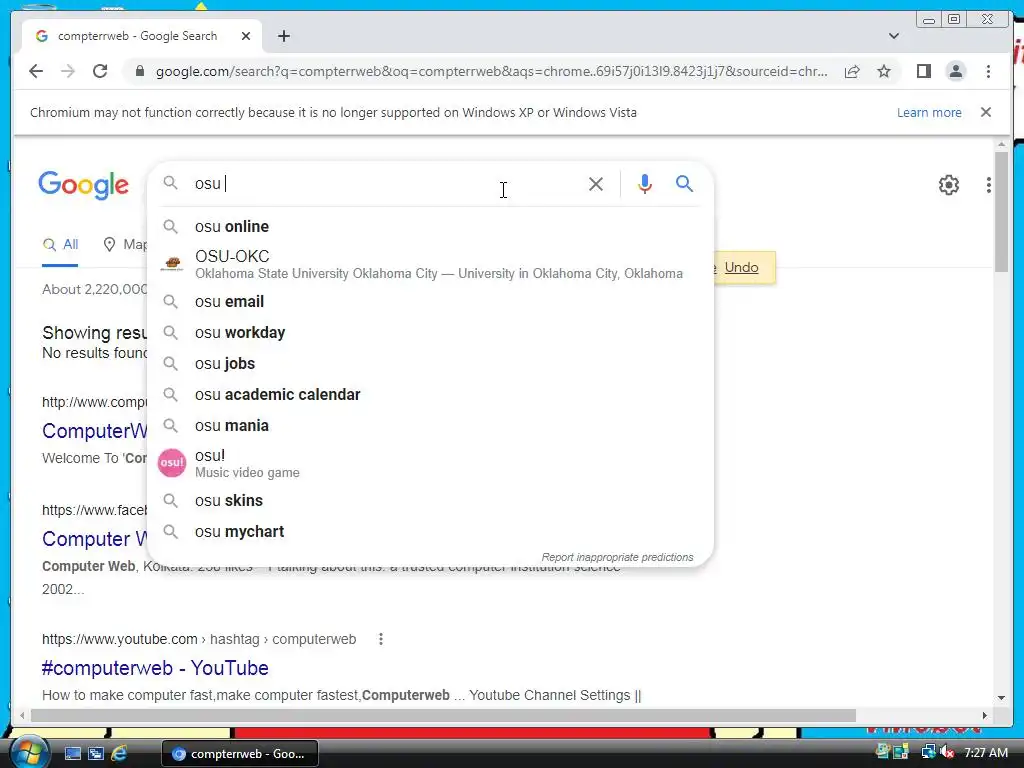Open the Chromium three-dot menu
The height and width of the screenshot is (768, 1024).
[988, 71]
